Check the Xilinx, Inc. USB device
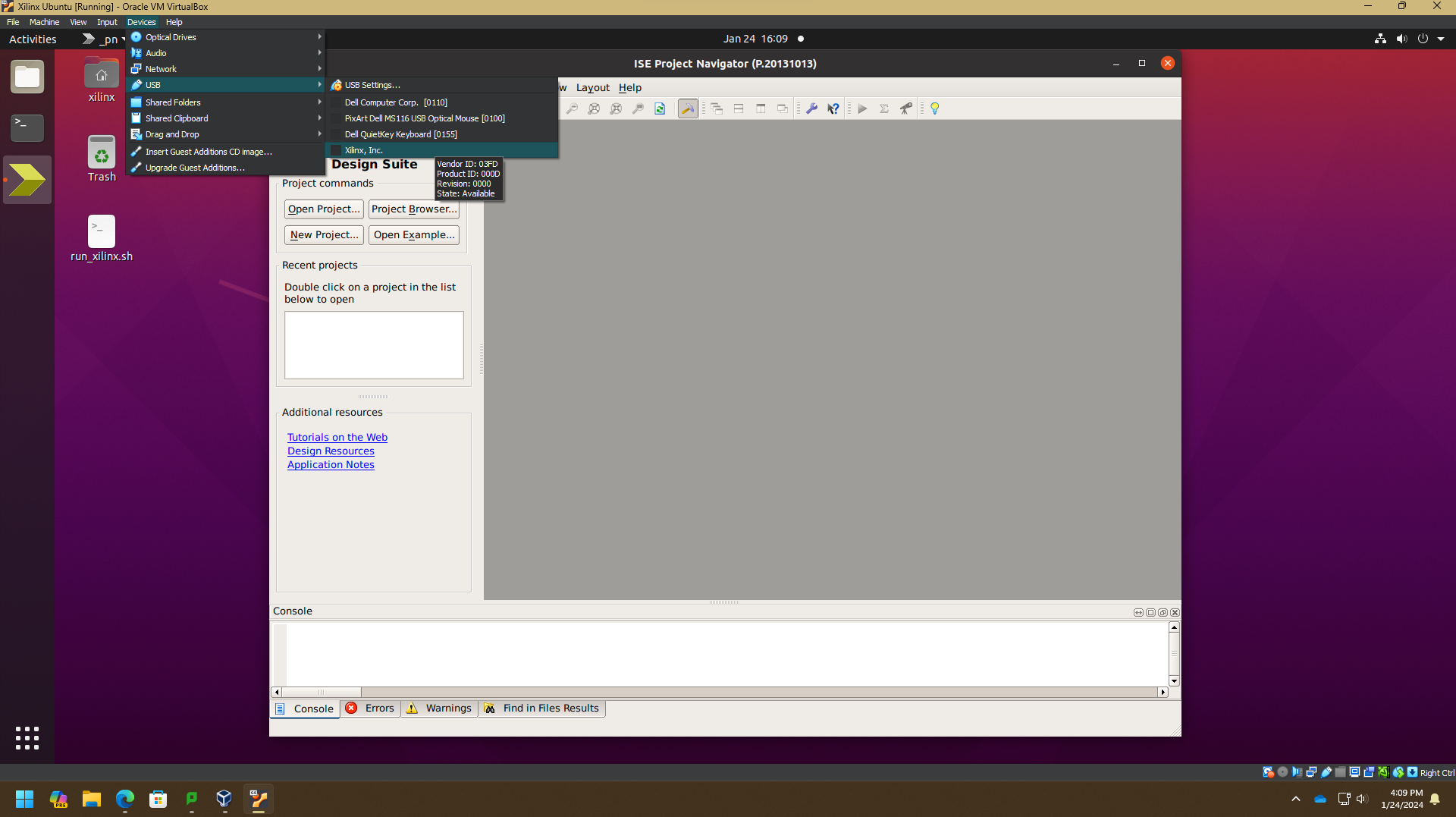Image resolution: width=1456 pixels, height=817 pixels. point(442,150)
